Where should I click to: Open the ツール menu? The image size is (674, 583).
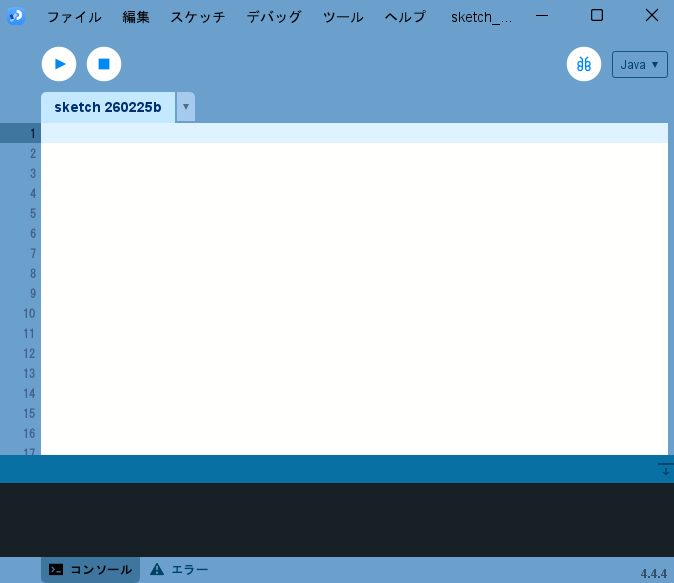pos(343,17)
